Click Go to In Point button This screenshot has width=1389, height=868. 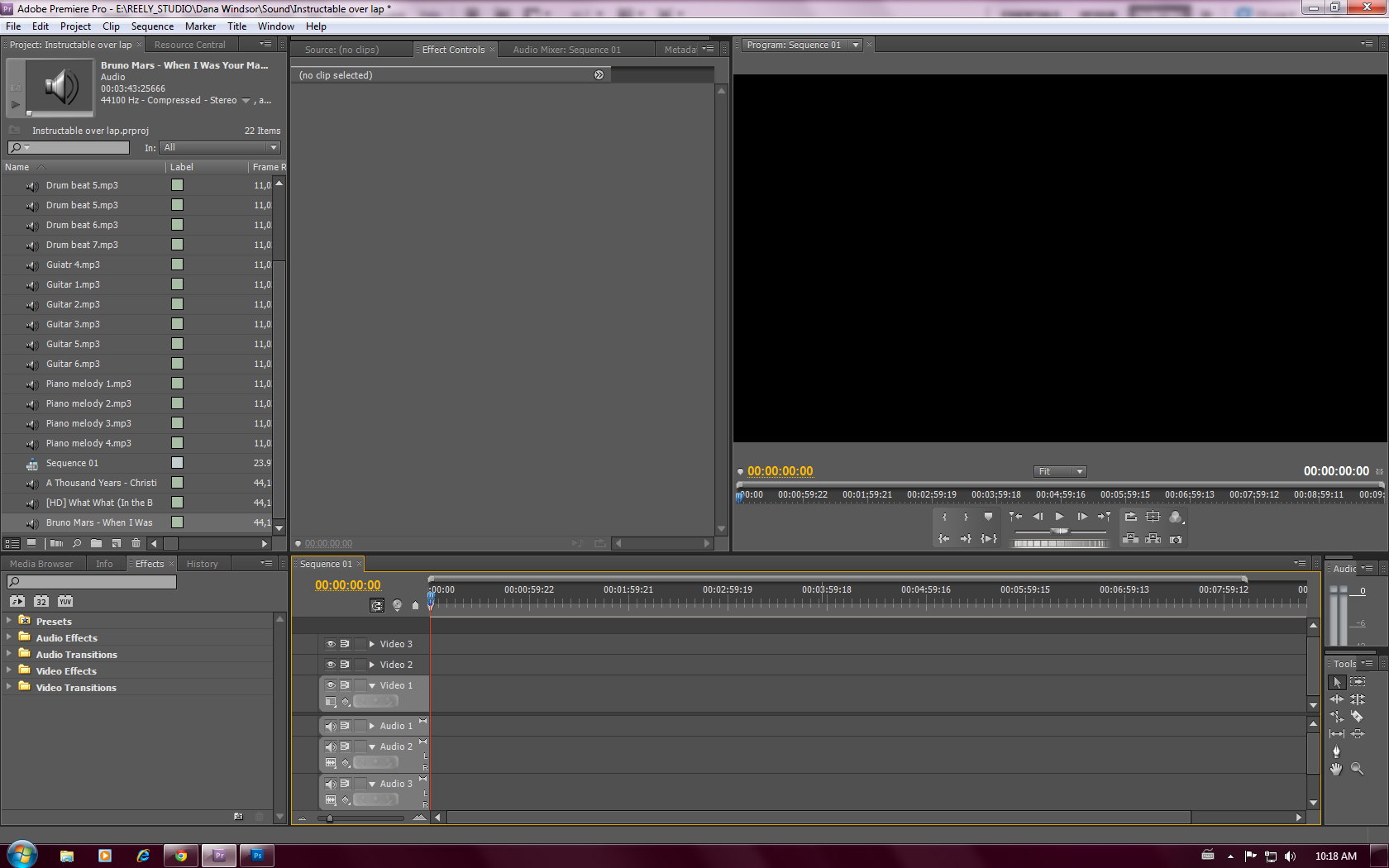click(944, 539)
